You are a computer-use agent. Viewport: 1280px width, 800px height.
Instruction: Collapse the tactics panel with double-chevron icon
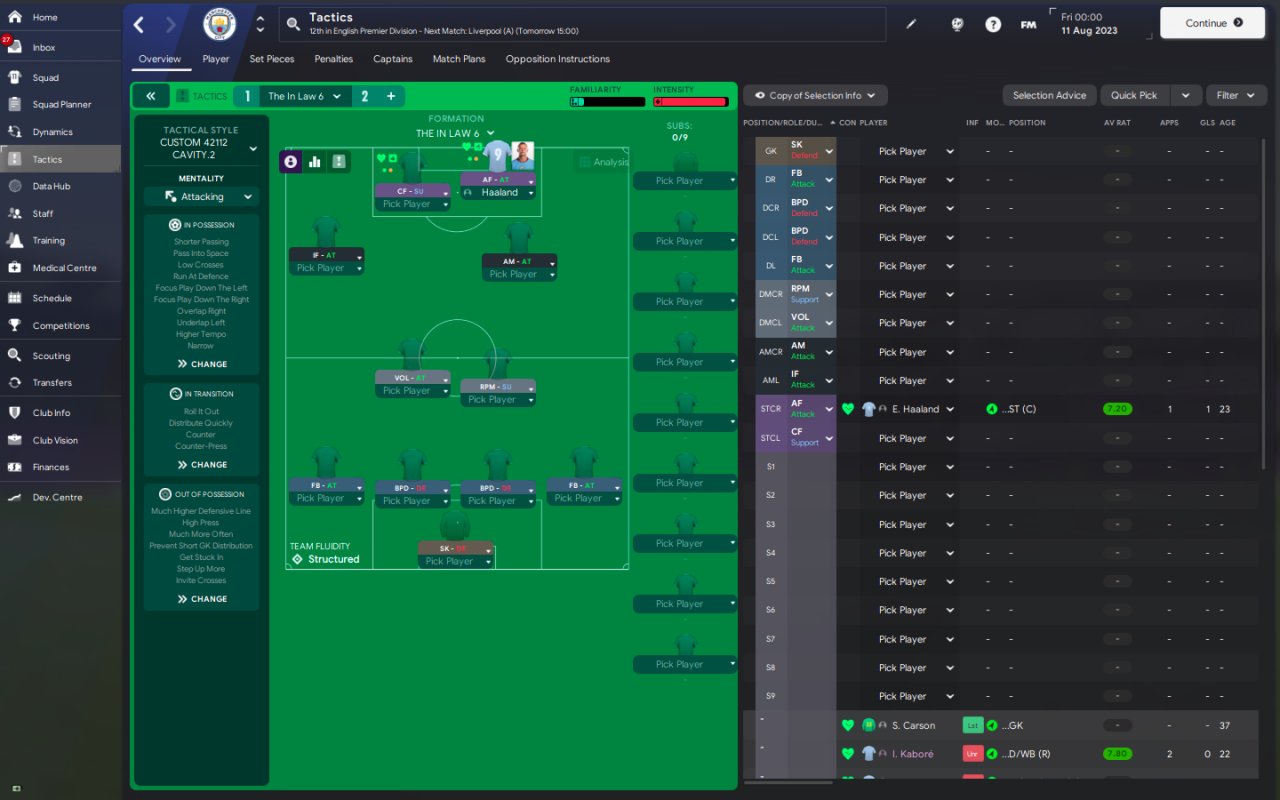tap(150, 96)
